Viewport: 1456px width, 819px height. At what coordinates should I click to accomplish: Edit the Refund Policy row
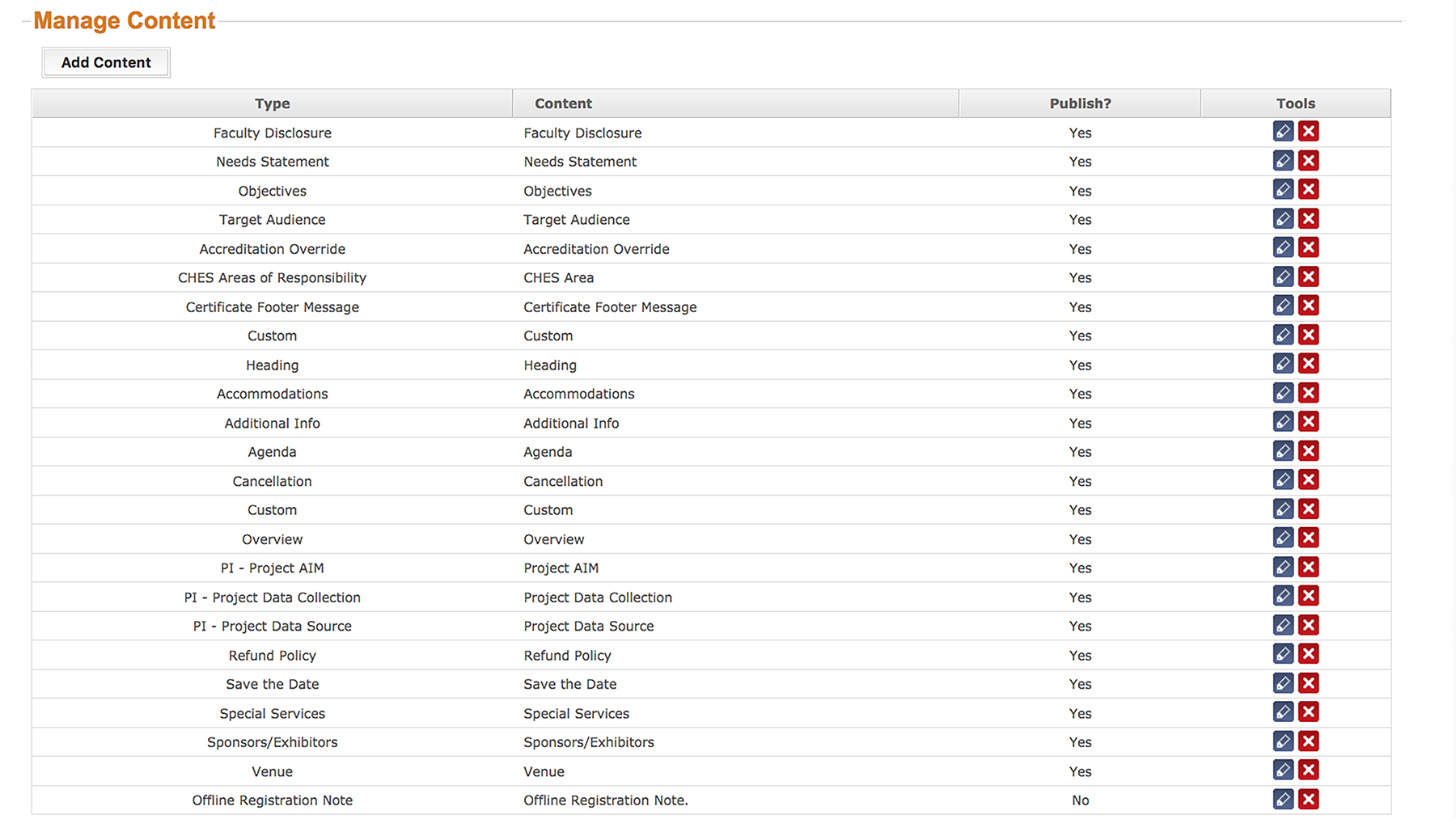(x=1283, y=654)
